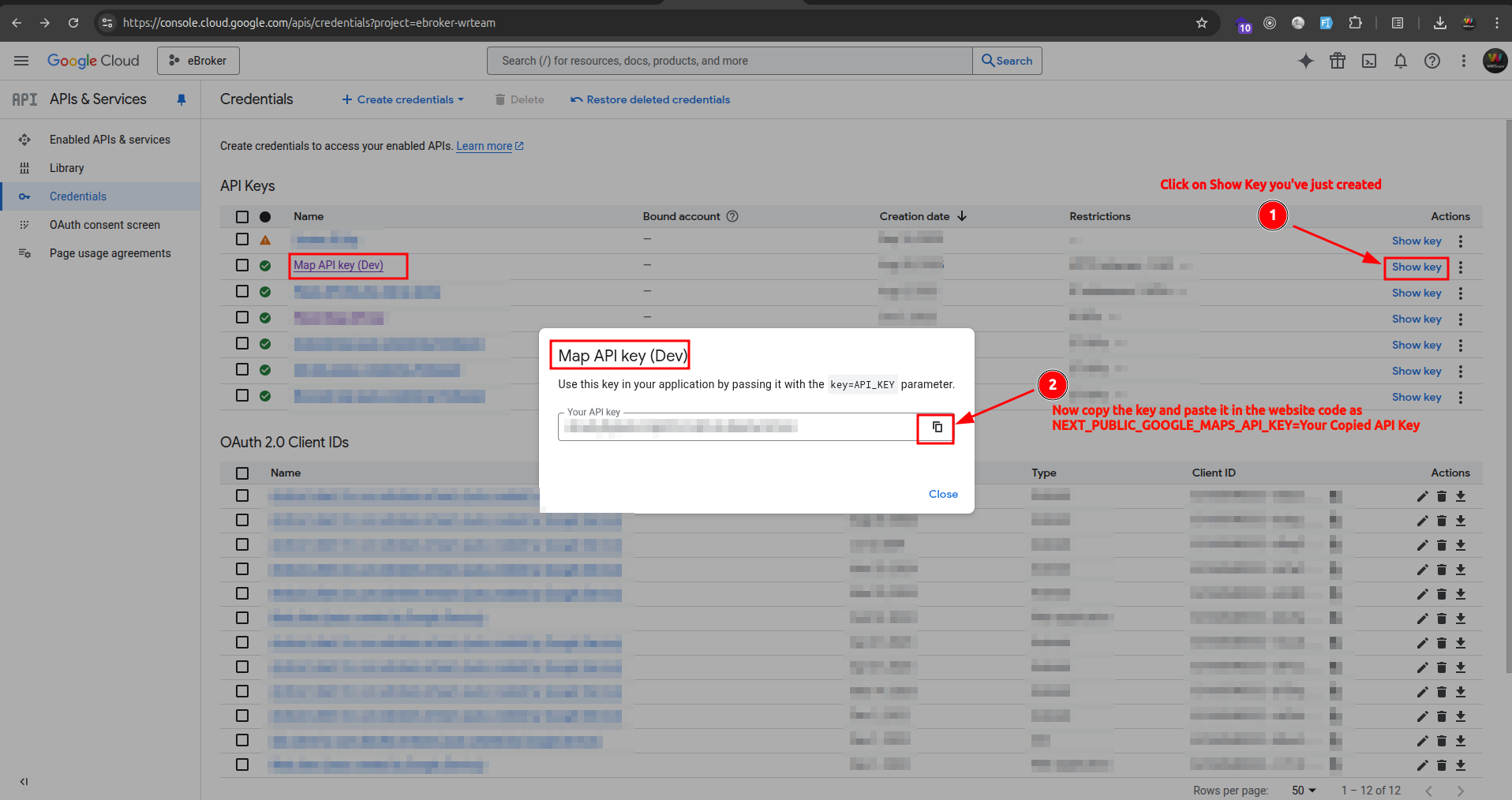
Task: Open the navigation hamburger menu
Action: 21,61
